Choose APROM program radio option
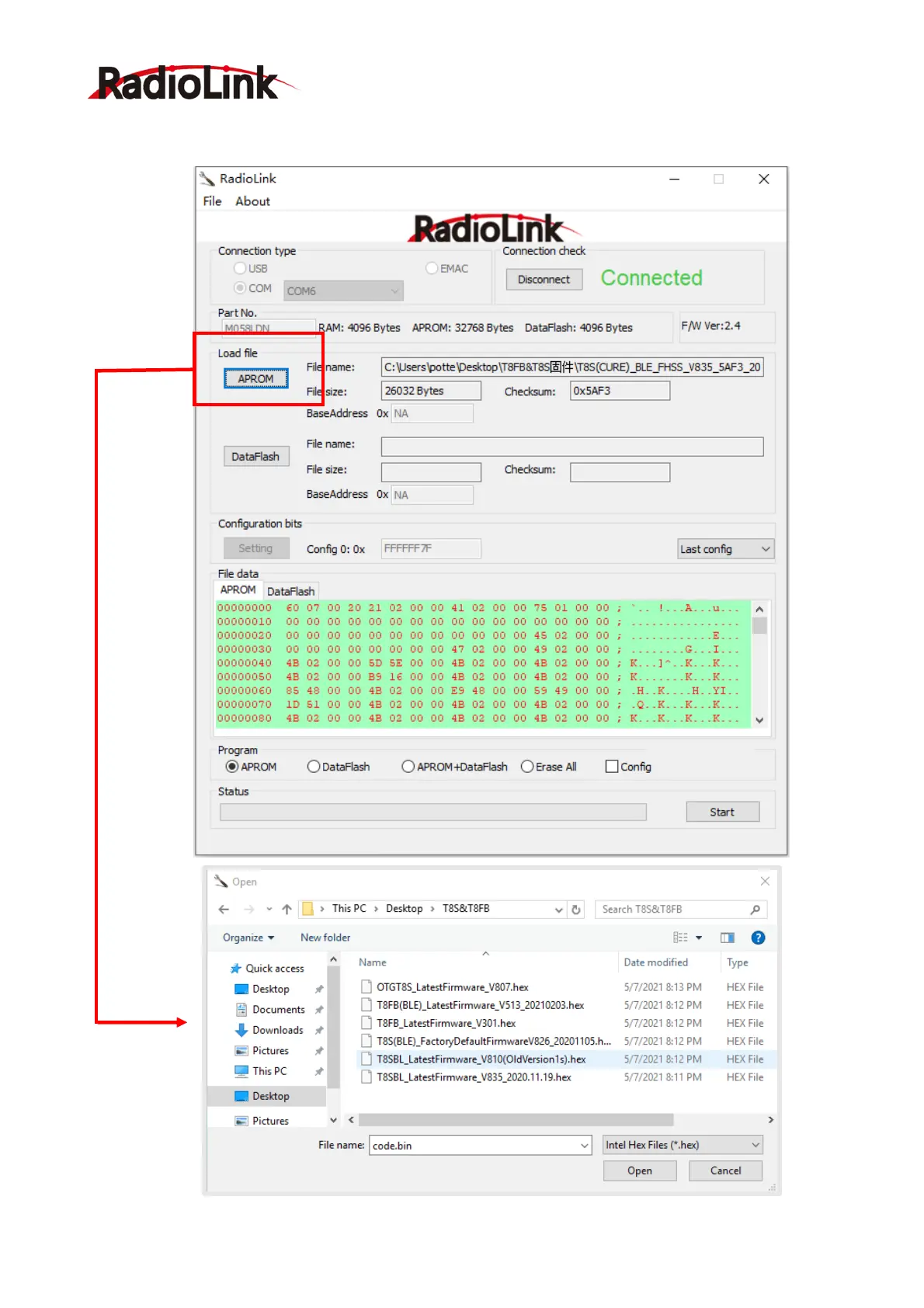Viewport: 924px width, 1308px height. pos(231,767)
